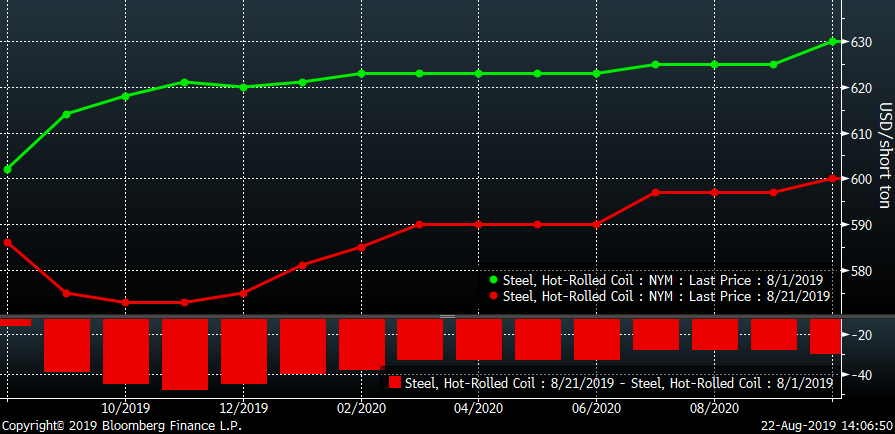Click the 04/2020 x-axis date label

[x=478, y=408]
